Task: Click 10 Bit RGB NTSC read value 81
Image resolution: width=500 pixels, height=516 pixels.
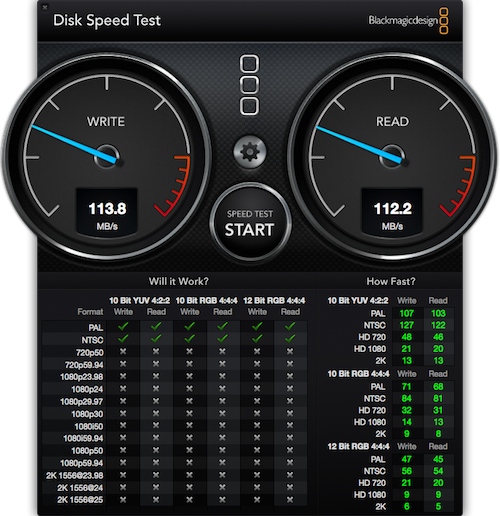Action: [438, 398]
